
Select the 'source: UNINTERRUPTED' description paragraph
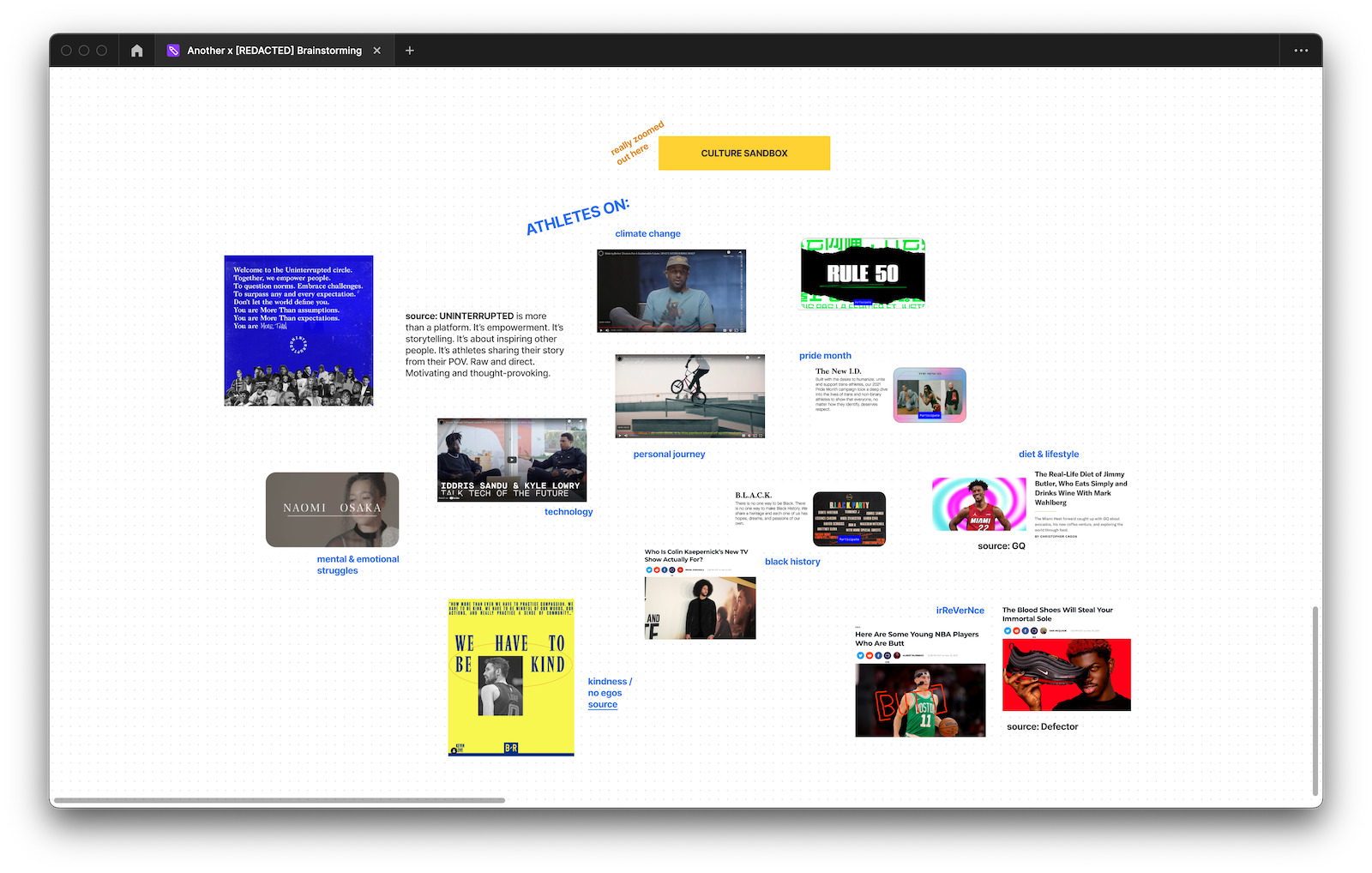coord(484,345)
